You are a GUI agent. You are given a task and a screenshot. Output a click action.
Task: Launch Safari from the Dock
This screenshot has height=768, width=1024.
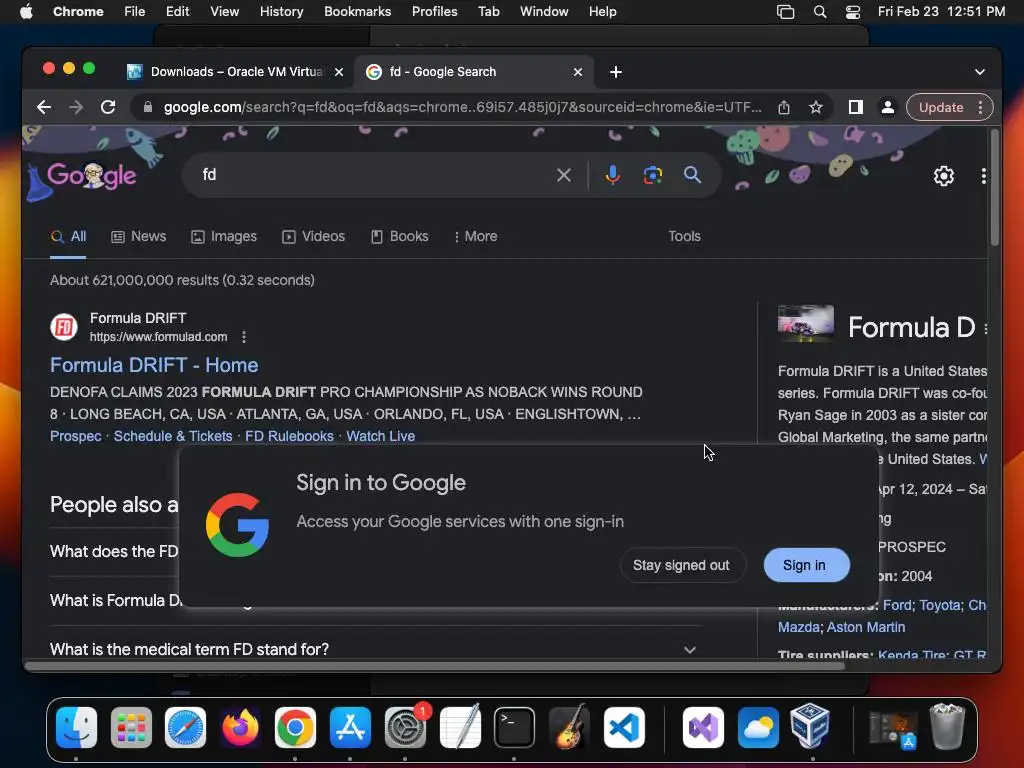point(185,727)
